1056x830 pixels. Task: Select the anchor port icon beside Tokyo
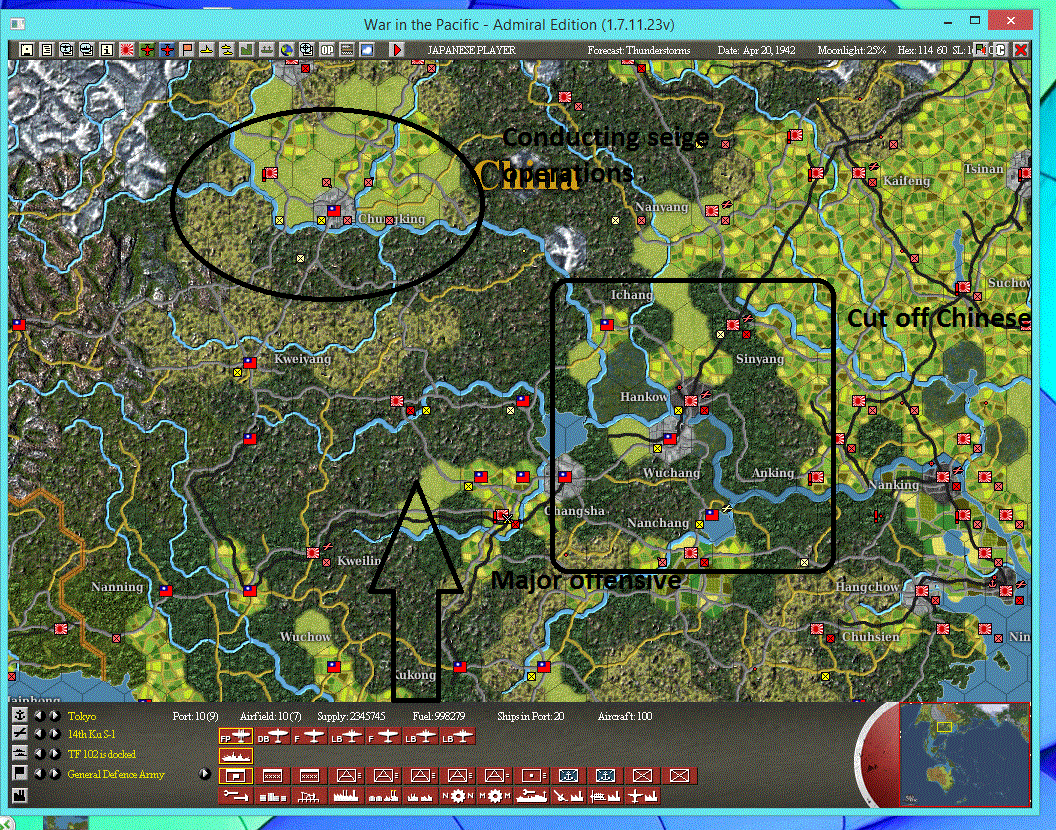click(20, 715)
